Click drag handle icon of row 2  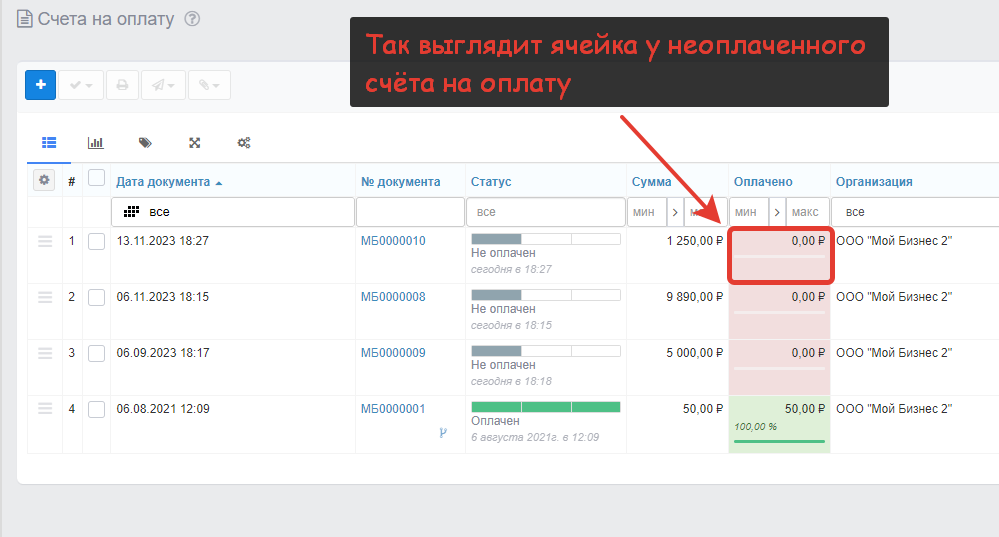pyautogui.click(x=45, y=297)
